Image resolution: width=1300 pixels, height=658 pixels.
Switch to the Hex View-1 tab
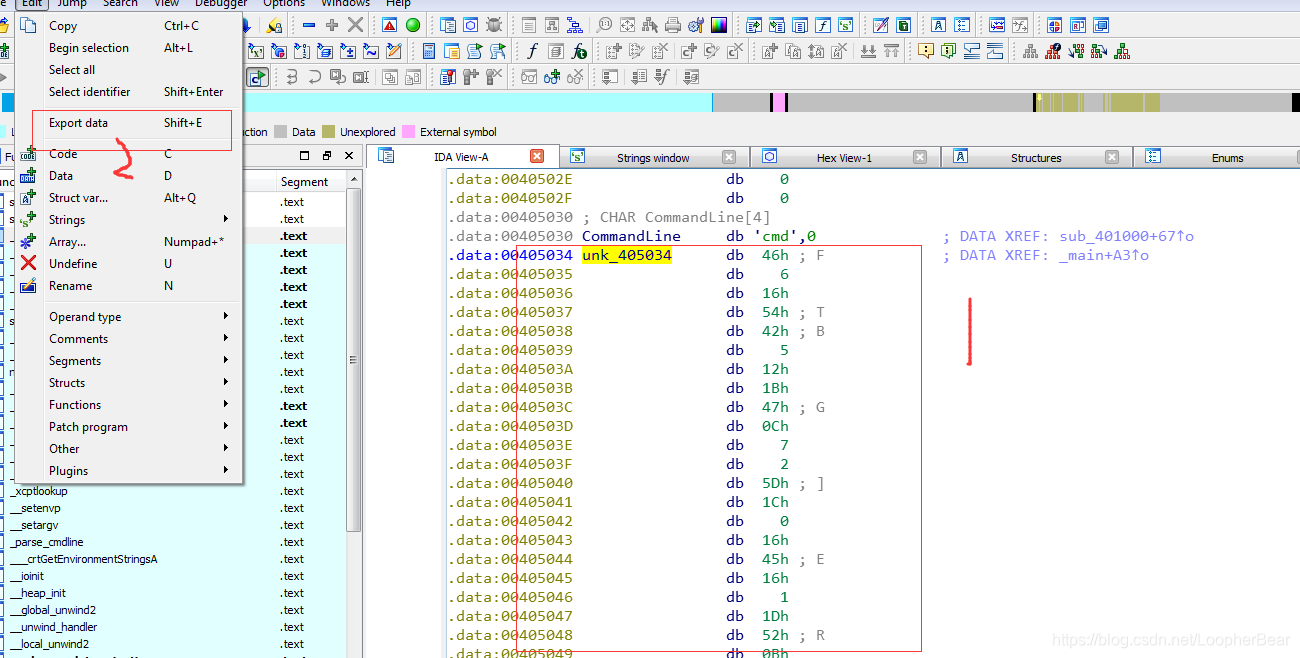click(843, 157)
